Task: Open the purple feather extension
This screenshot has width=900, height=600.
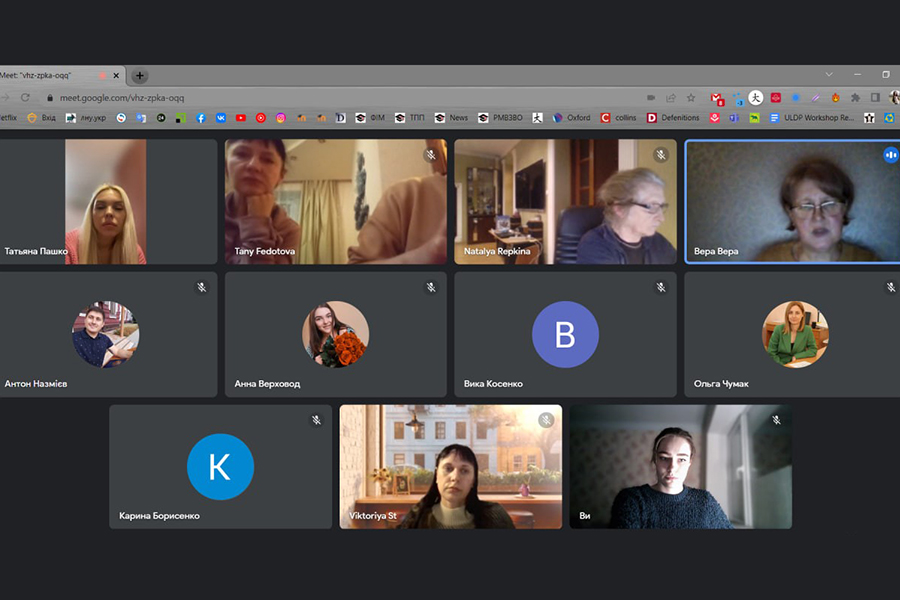Action: [816, 98]
